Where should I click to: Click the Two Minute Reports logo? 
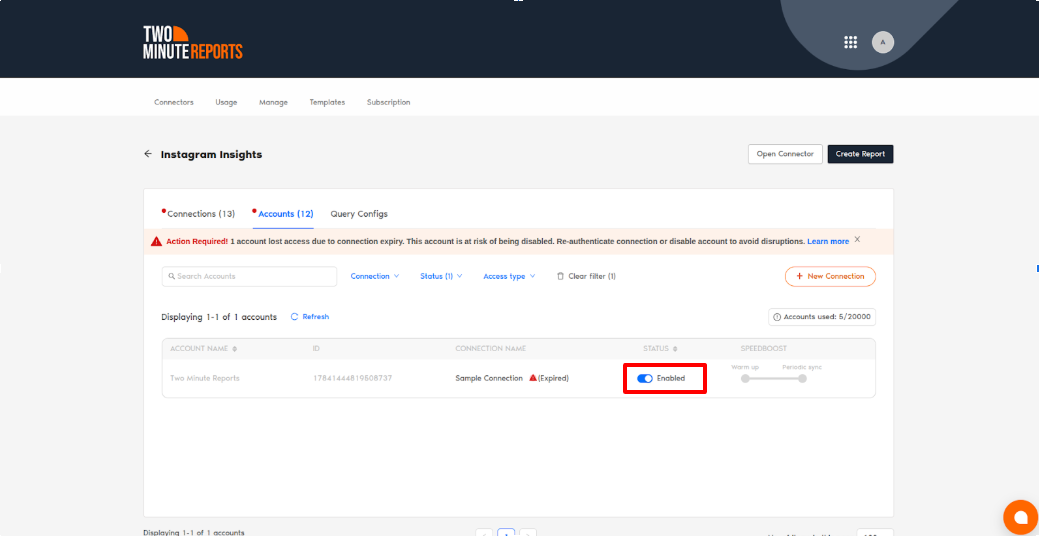tap(193, 42)
